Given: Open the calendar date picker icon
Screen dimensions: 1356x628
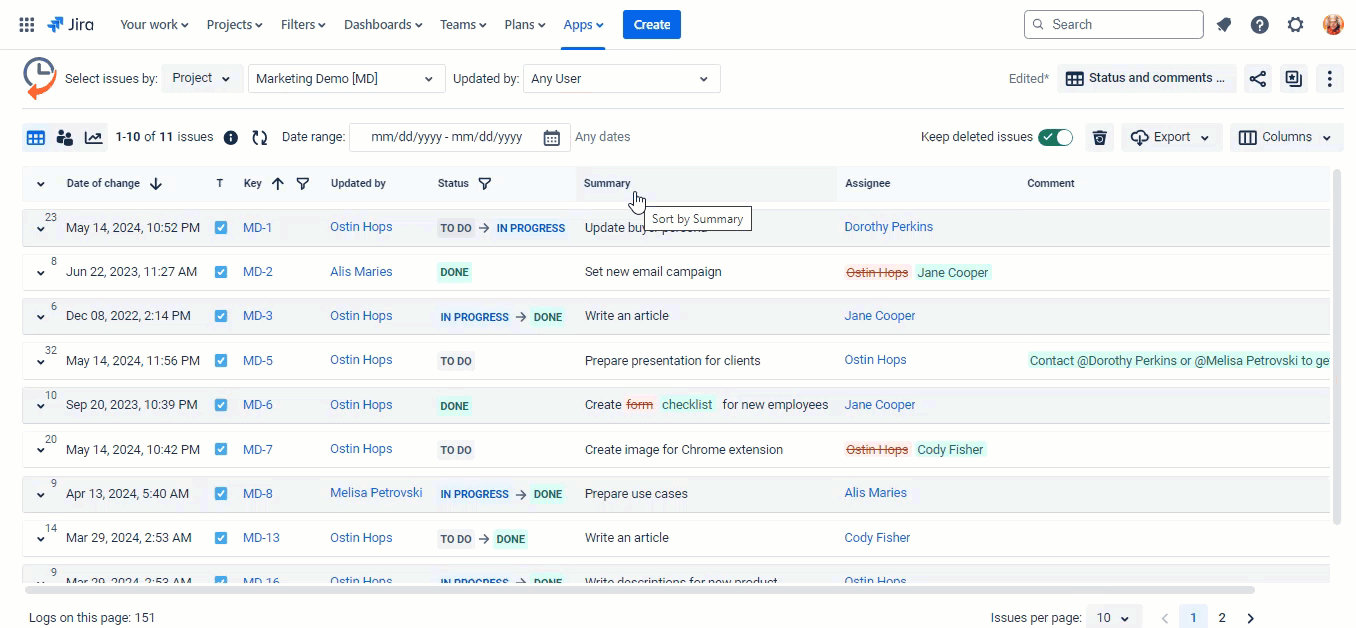Looking at the screenshot, I should tap(551, 138).
